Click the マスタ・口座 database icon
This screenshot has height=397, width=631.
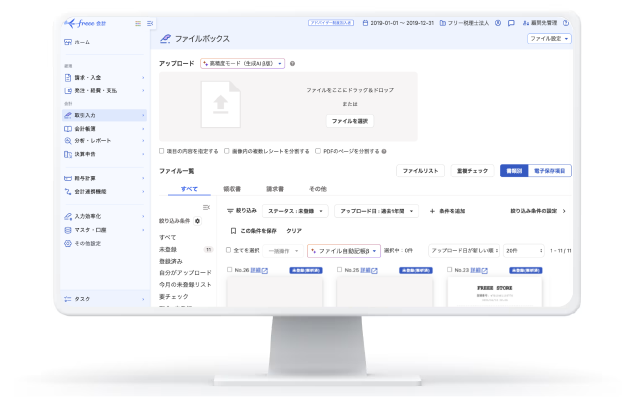(x=68, y=230)
